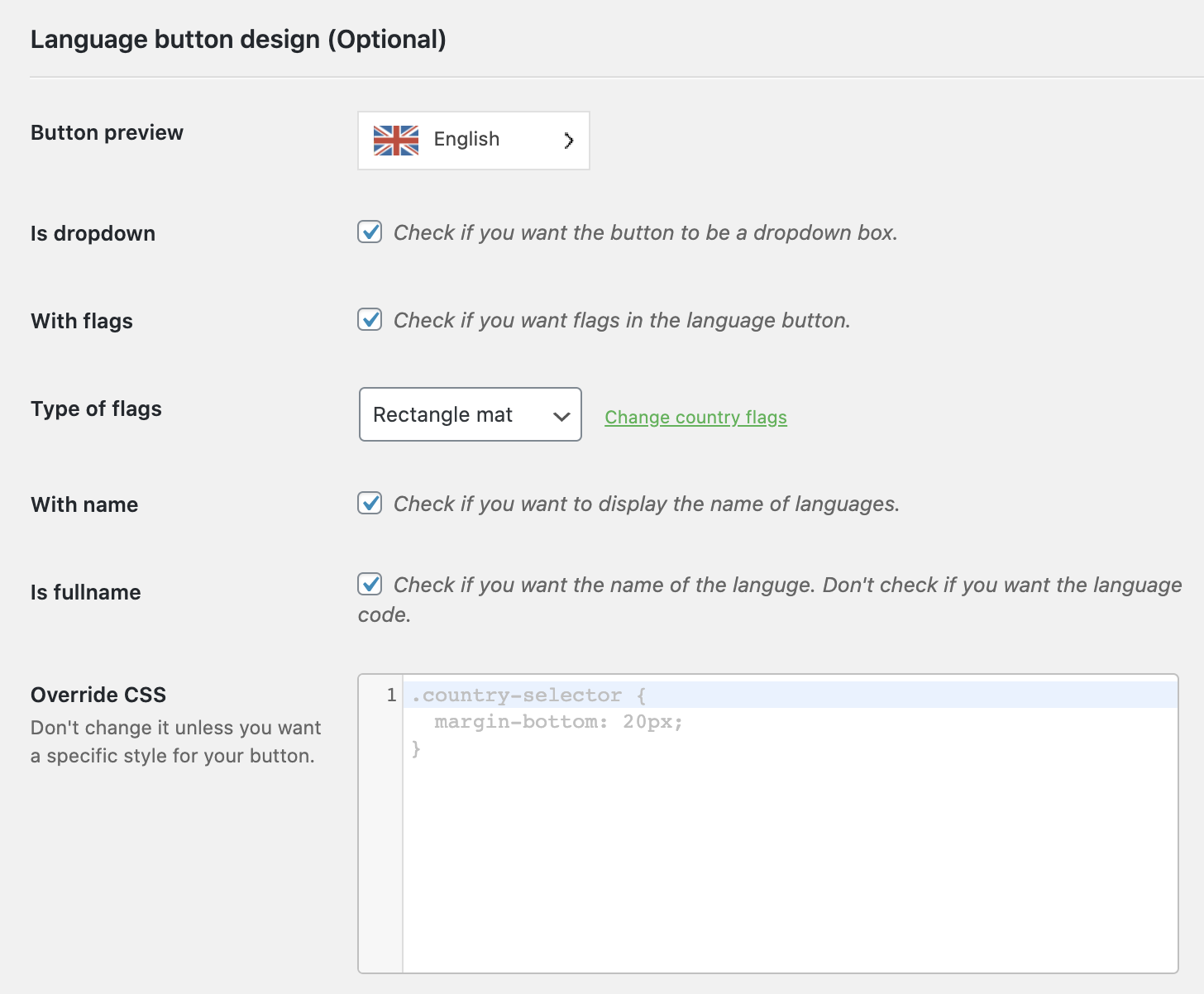Toggle the With flags checkbox
The height and width of the screenshot is (994, 1204).
pyautogui.click(x=370, y=320)
